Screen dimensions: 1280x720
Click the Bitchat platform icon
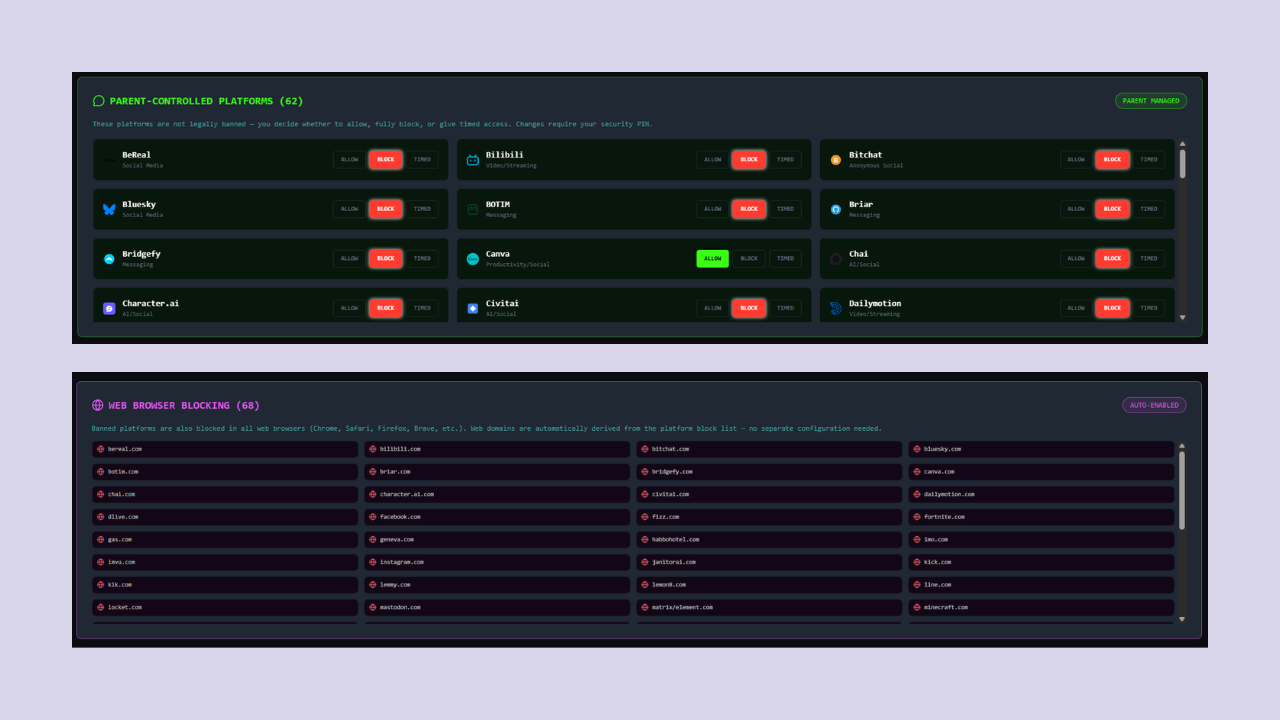(x=836, y=160)
